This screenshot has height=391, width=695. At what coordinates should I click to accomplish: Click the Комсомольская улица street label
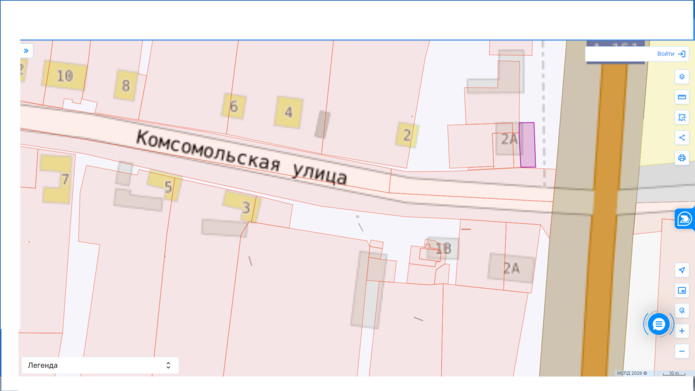click(x=242, y=157)
